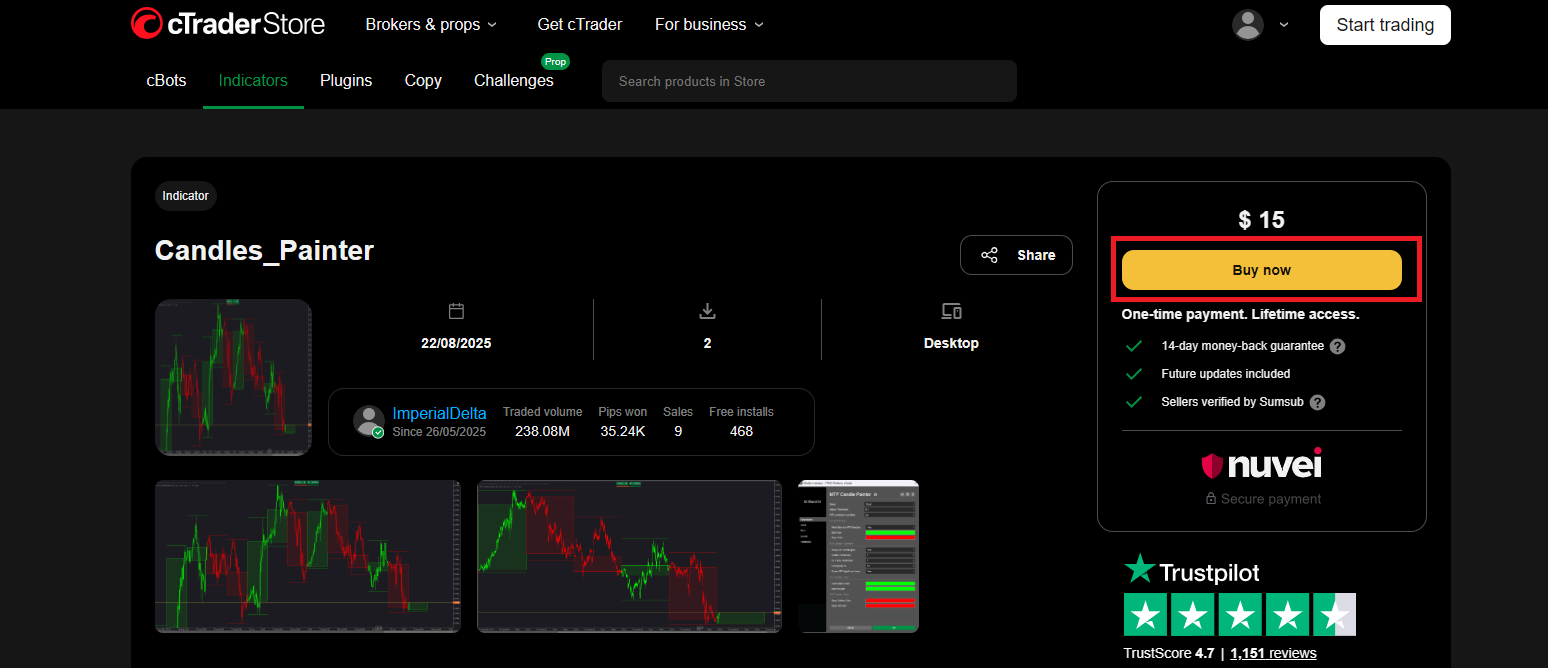1548x668 pixels.
Task: Expand the For business dropdown
Action: (709, 25)
